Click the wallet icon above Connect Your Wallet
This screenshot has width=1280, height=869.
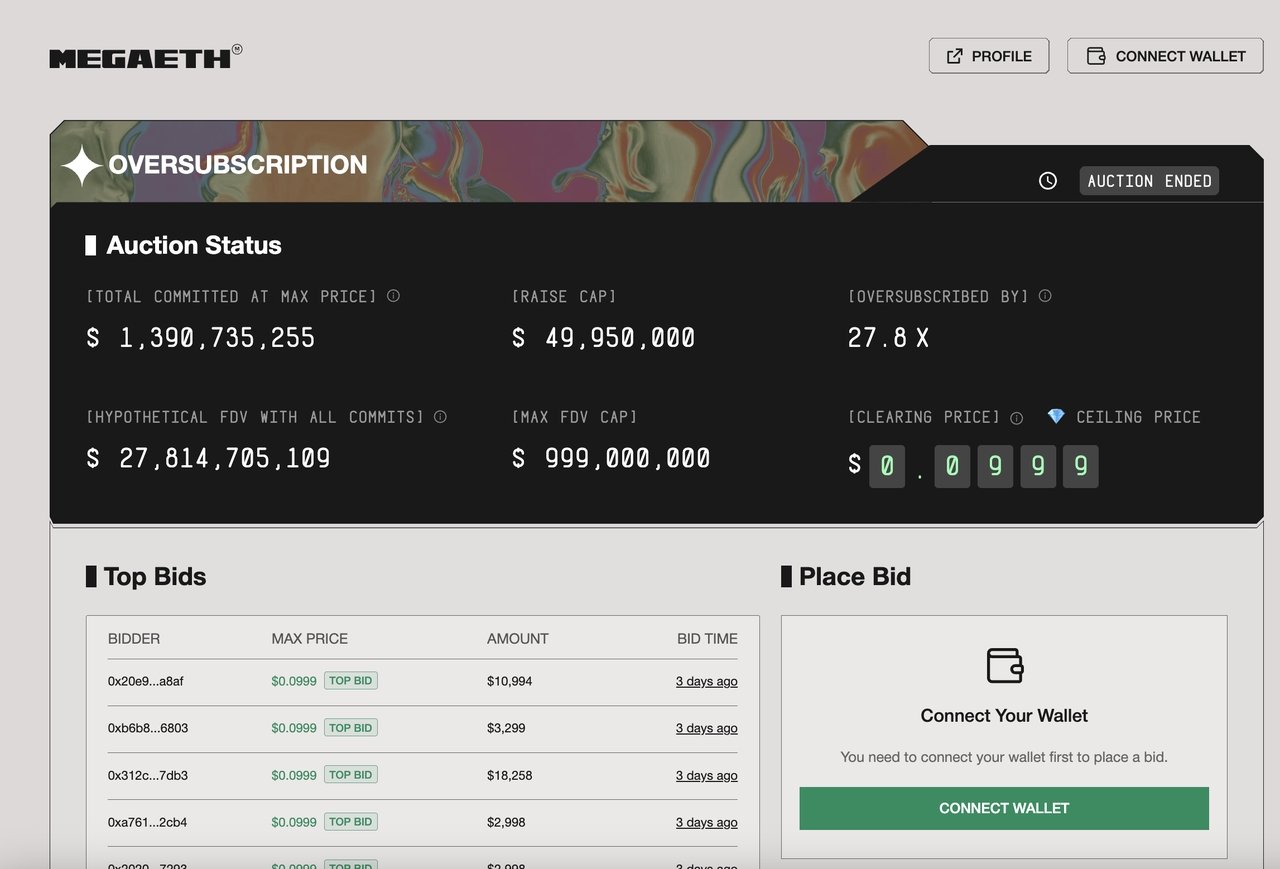(x=1004, y=666)
